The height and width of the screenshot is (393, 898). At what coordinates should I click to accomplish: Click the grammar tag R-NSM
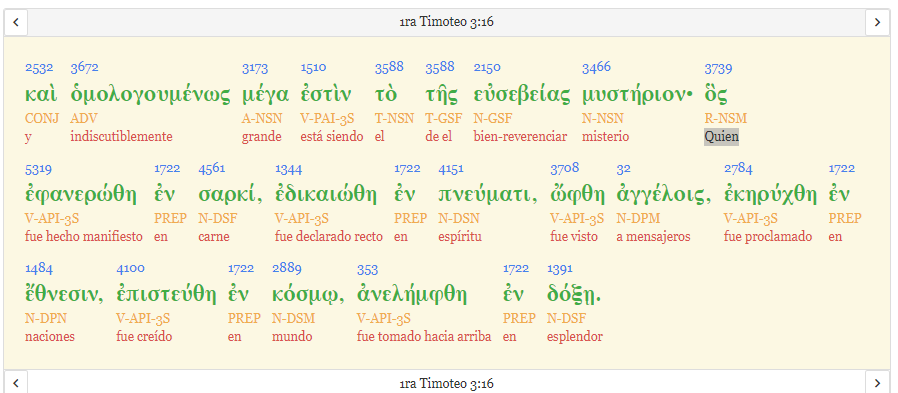click(726, 119)
